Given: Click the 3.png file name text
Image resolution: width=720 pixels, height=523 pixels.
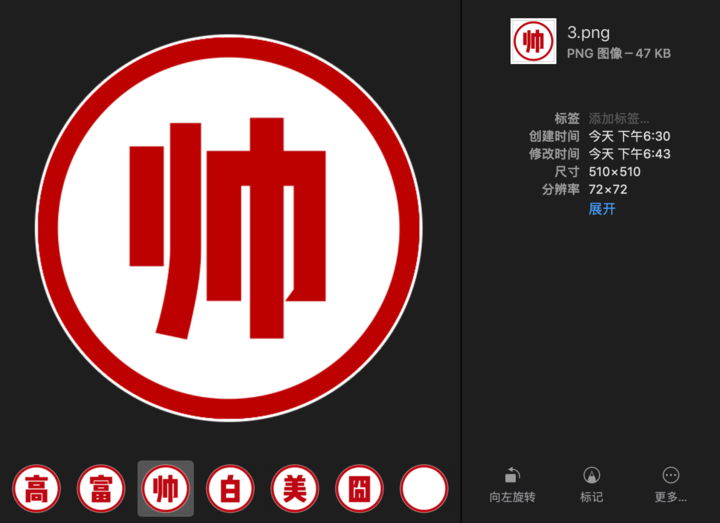Looking at the screenshot, I should (x=588, y=32).
